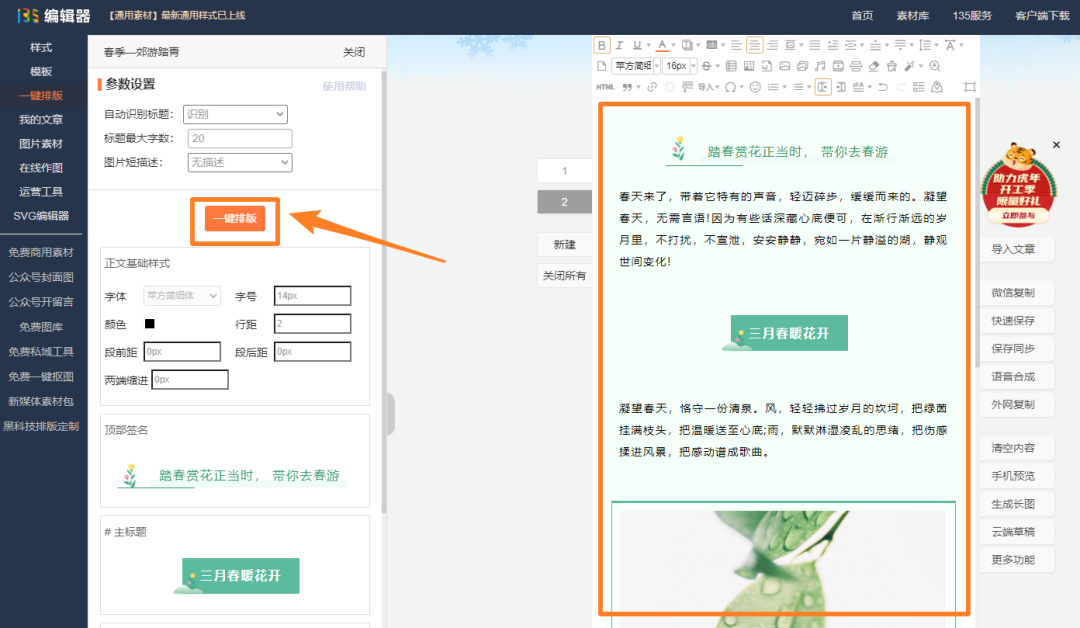
Task: Click the 新建 tab button
Action: 564,244
